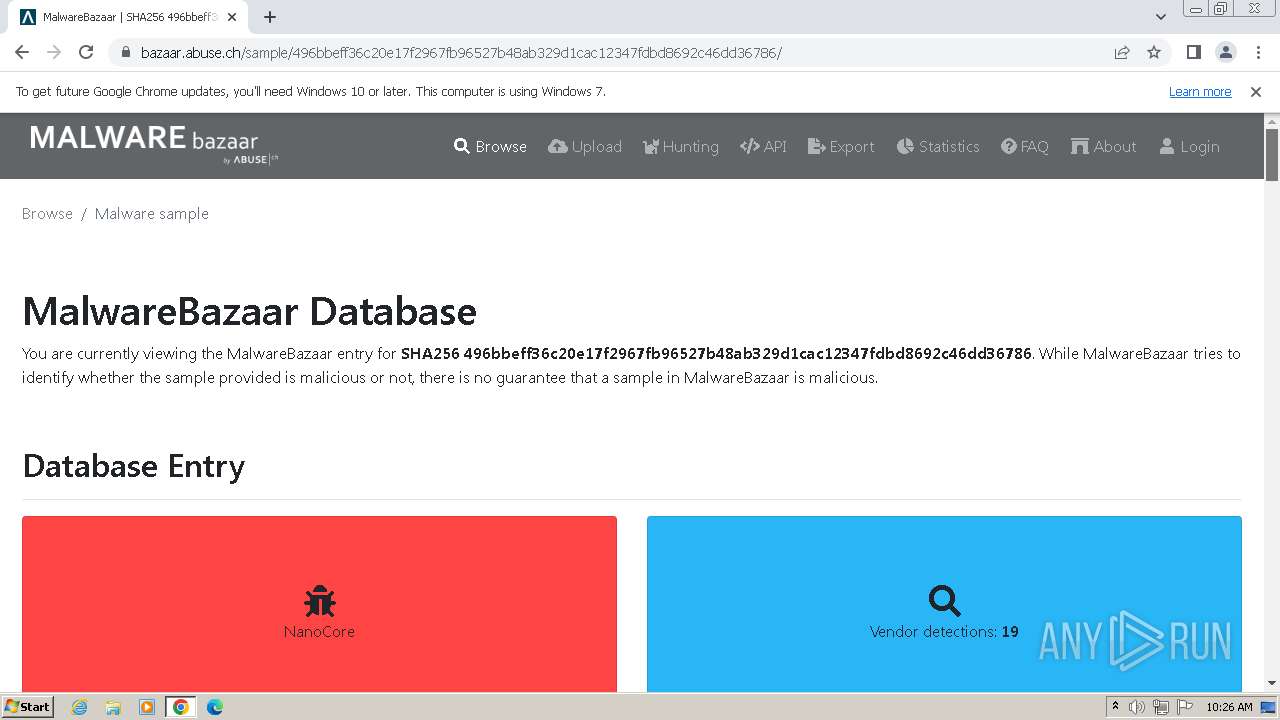The height and width of the screenshot is (720, 1280).
Task: Launch Microsoft Edge from taskbar
Action: 215,707
